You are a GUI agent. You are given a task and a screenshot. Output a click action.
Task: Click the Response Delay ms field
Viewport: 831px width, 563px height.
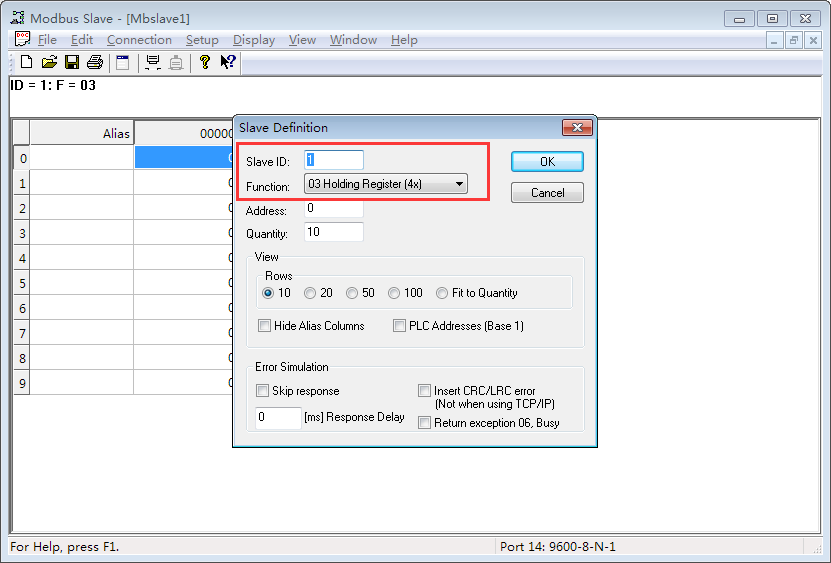tap(278, 418)
